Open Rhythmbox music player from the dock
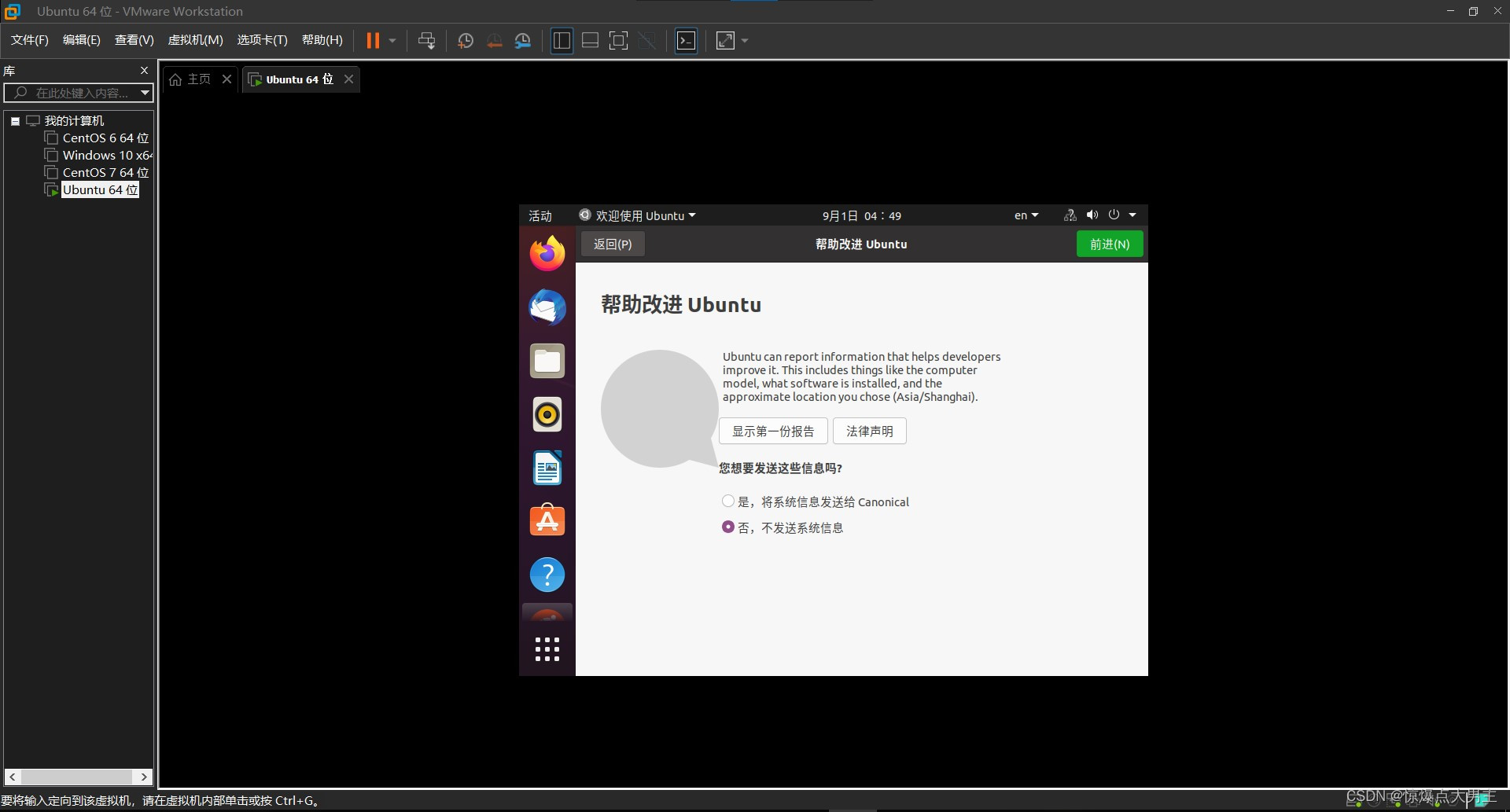 547,414
